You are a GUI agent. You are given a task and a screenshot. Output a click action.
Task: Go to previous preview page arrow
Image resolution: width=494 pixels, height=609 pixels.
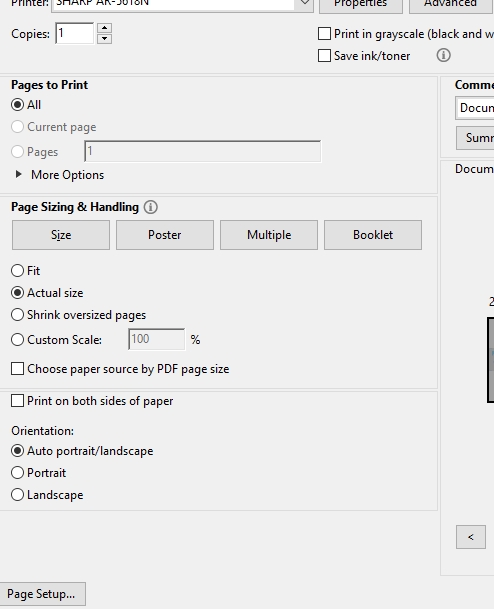pos(471,537)
